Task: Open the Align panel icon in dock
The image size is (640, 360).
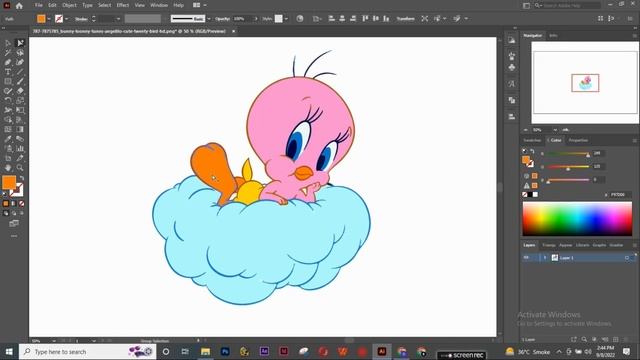Action: pyautogui.click(x=512, y=117)
